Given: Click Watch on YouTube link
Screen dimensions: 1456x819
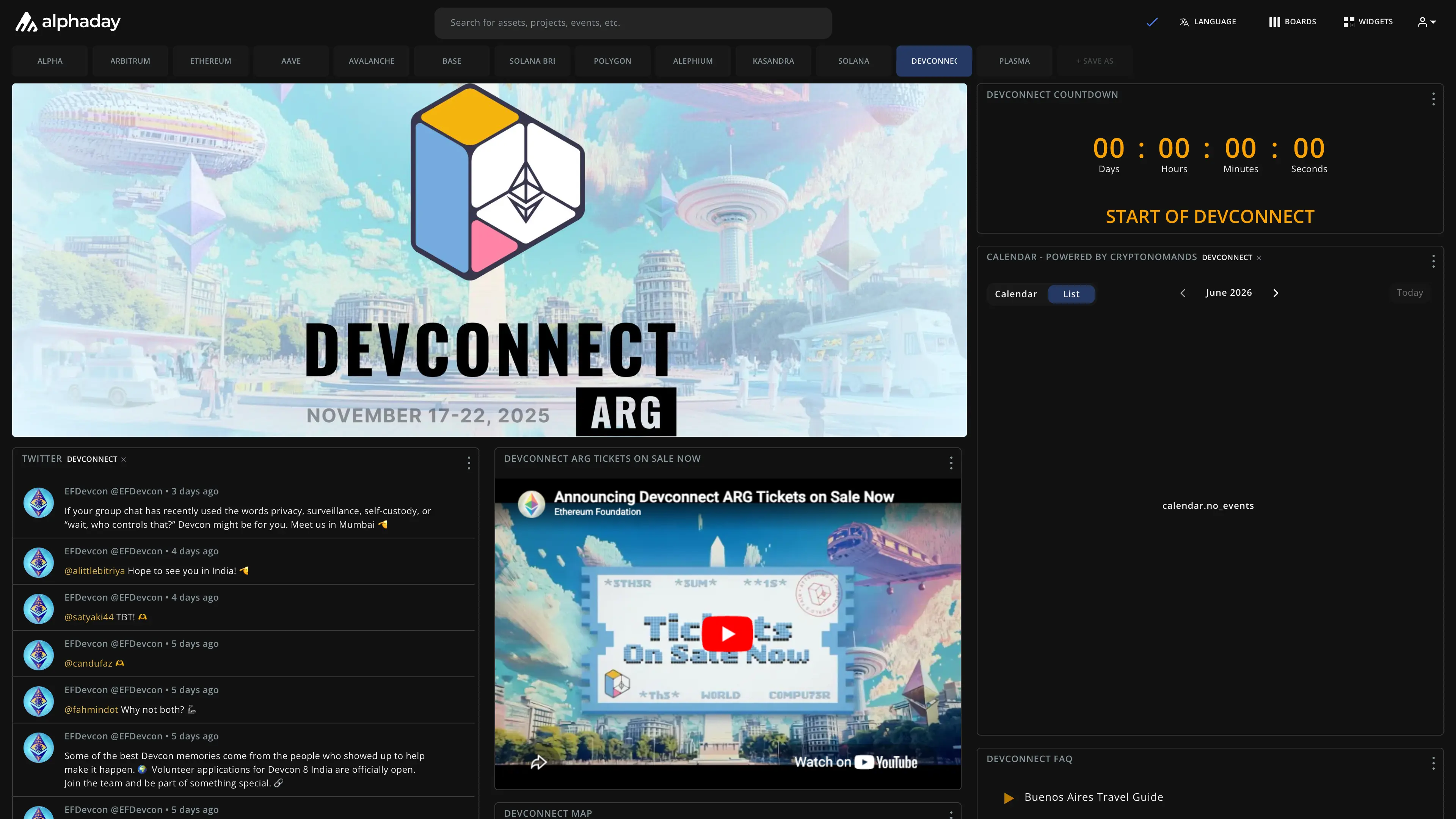Looking at the screenshot, I should tap(855, 763).
